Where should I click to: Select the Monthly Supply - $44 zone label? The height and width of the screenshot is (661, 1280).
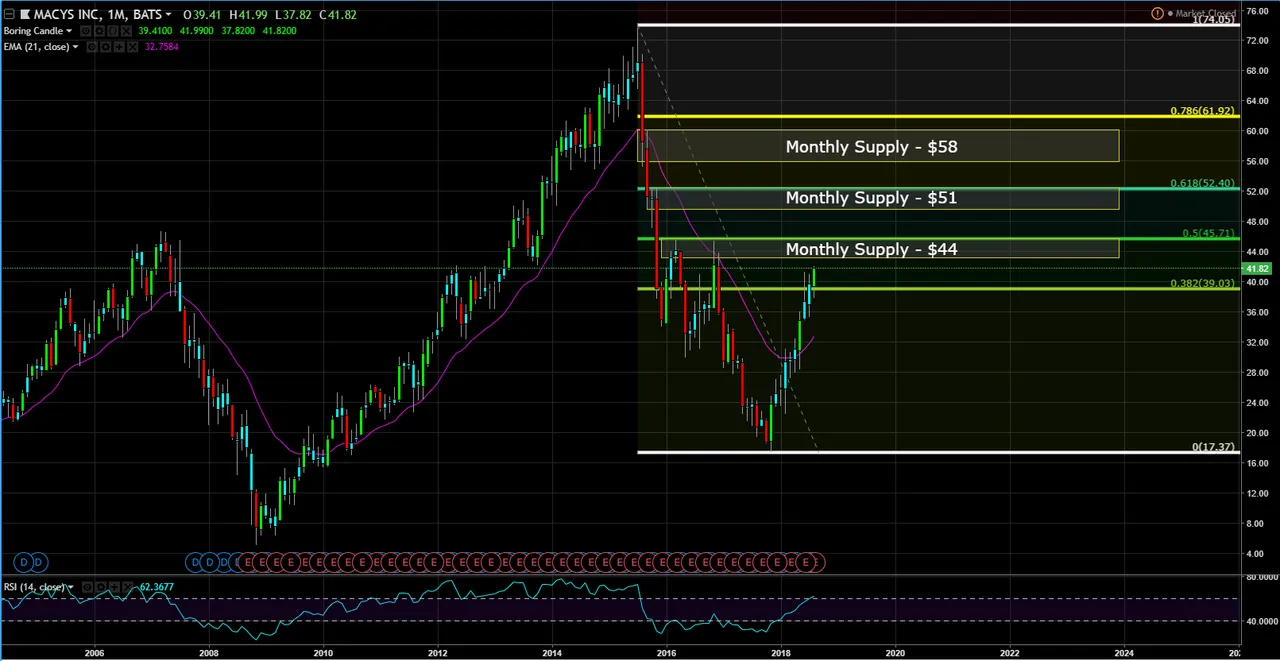point(871,249)
